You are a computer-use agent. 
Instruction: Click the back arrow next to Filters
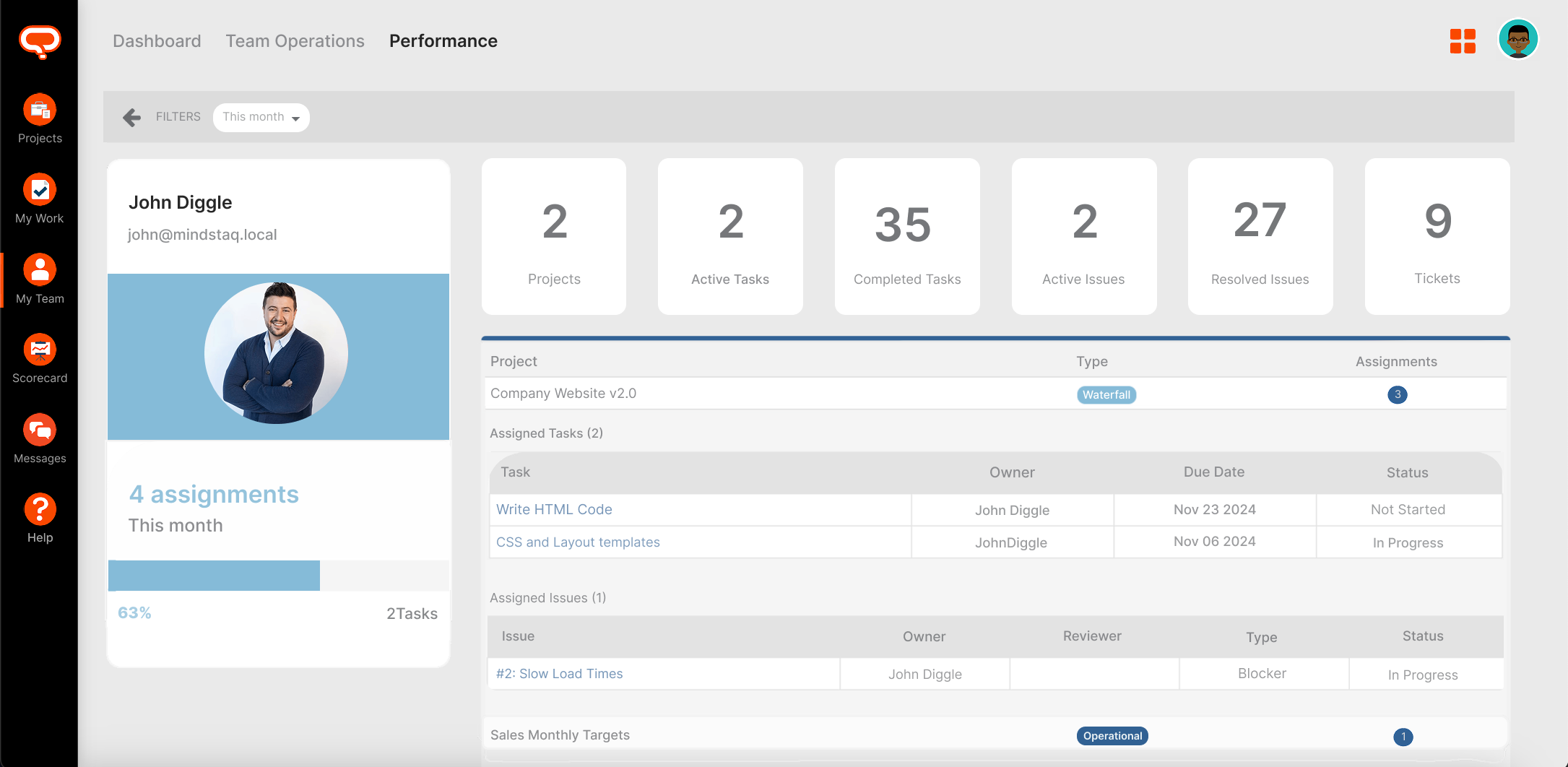click(131, 117)
